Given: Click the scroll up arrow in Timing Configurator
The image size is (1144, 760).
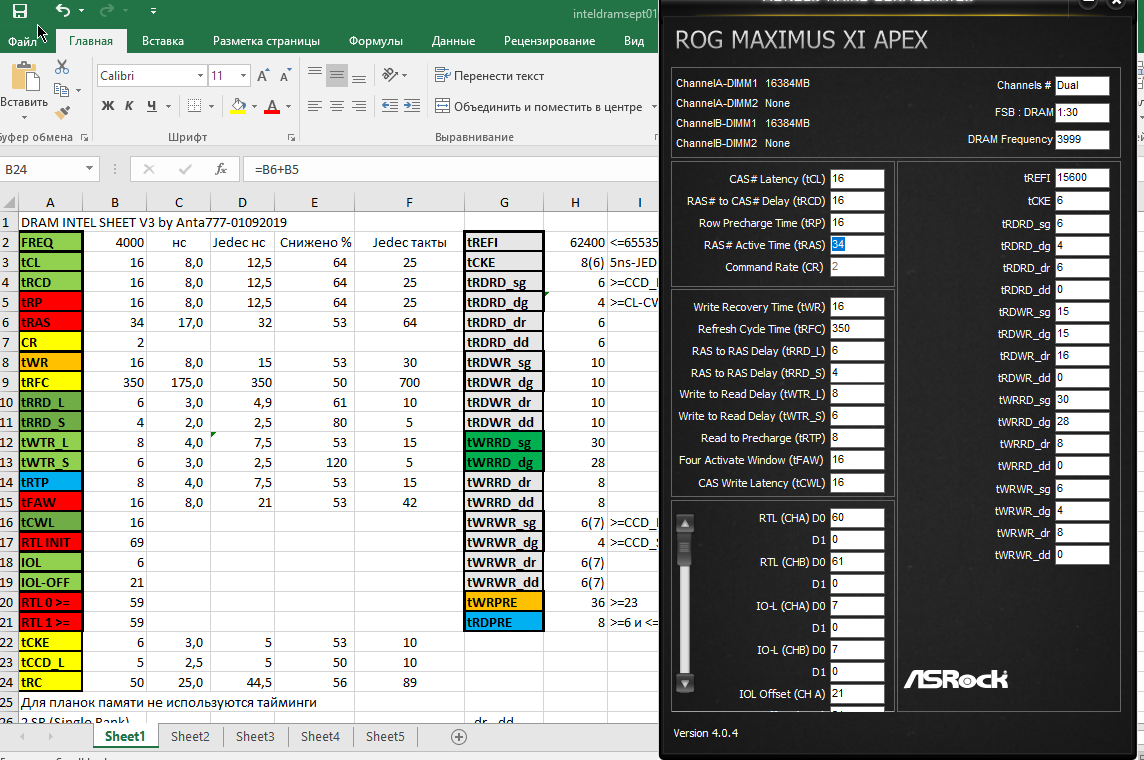Looking at the screenshot, I should (x=684, y=523).
